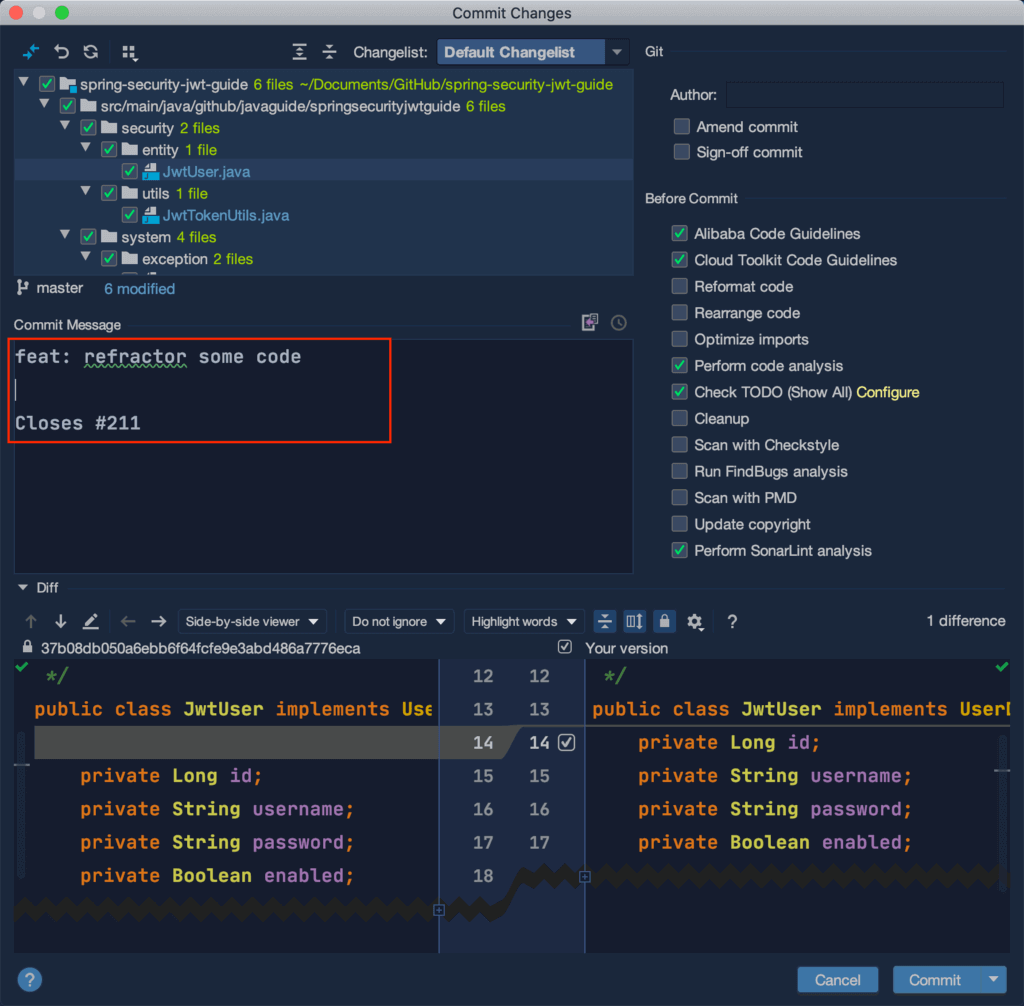Open the diff settings gear icon
Image resolution: width=1024 pixels, height=1006 pixels.
[x=695, y=621]
